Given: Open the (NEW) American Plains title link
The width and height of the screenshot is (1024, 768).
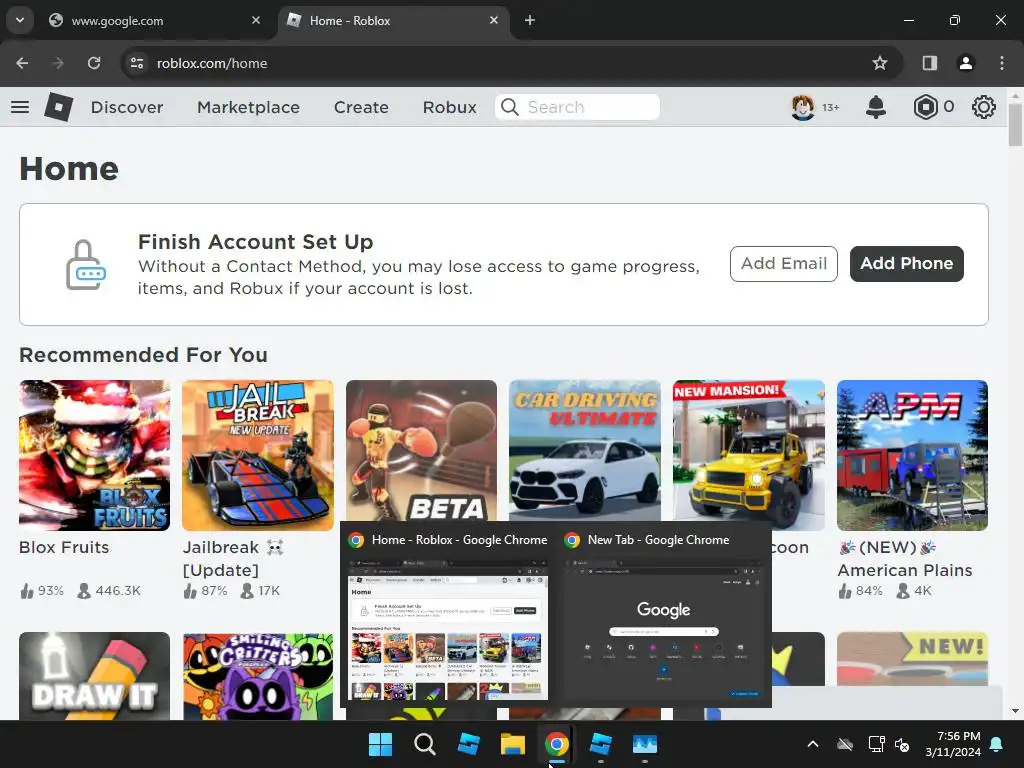Looking at the screenshot, I should [905, 558].
